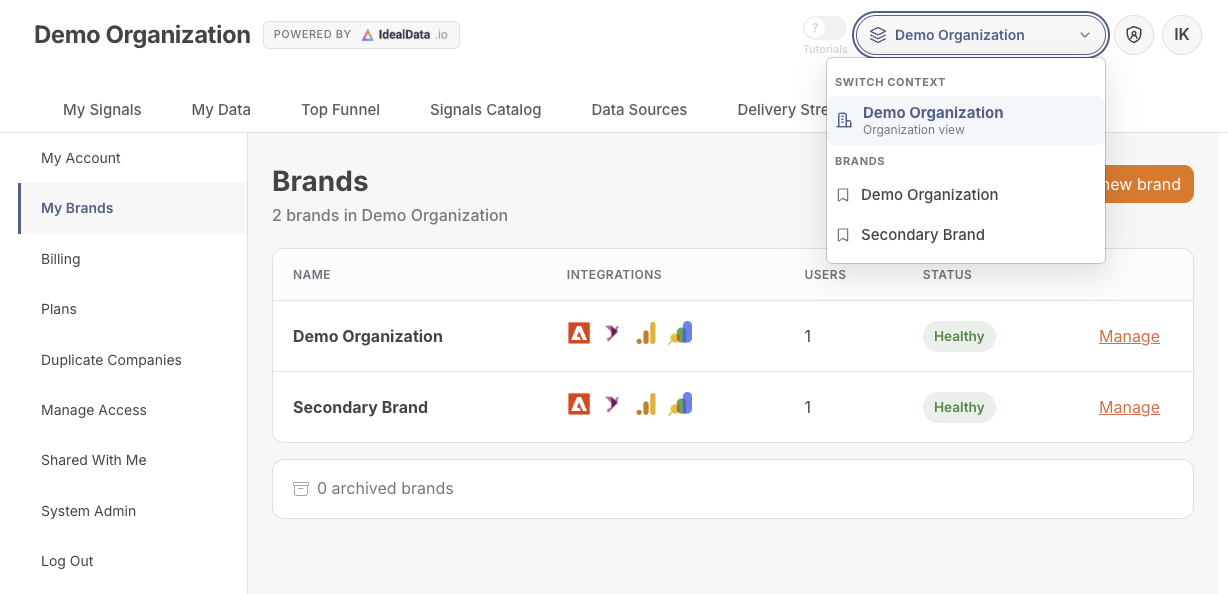The width and height of the screenshot is (1228, 594).
Task: Click the blue-green bars icon in Demo Organization row
Action: [681, 333]
